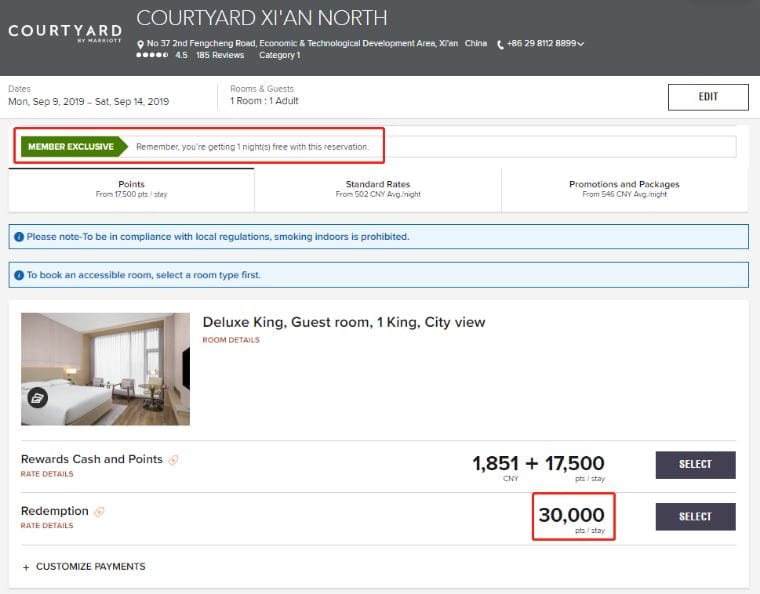Select the Rewards Cash and Points rate
Screen dimensions: 760x594
(x=695, y=464)
